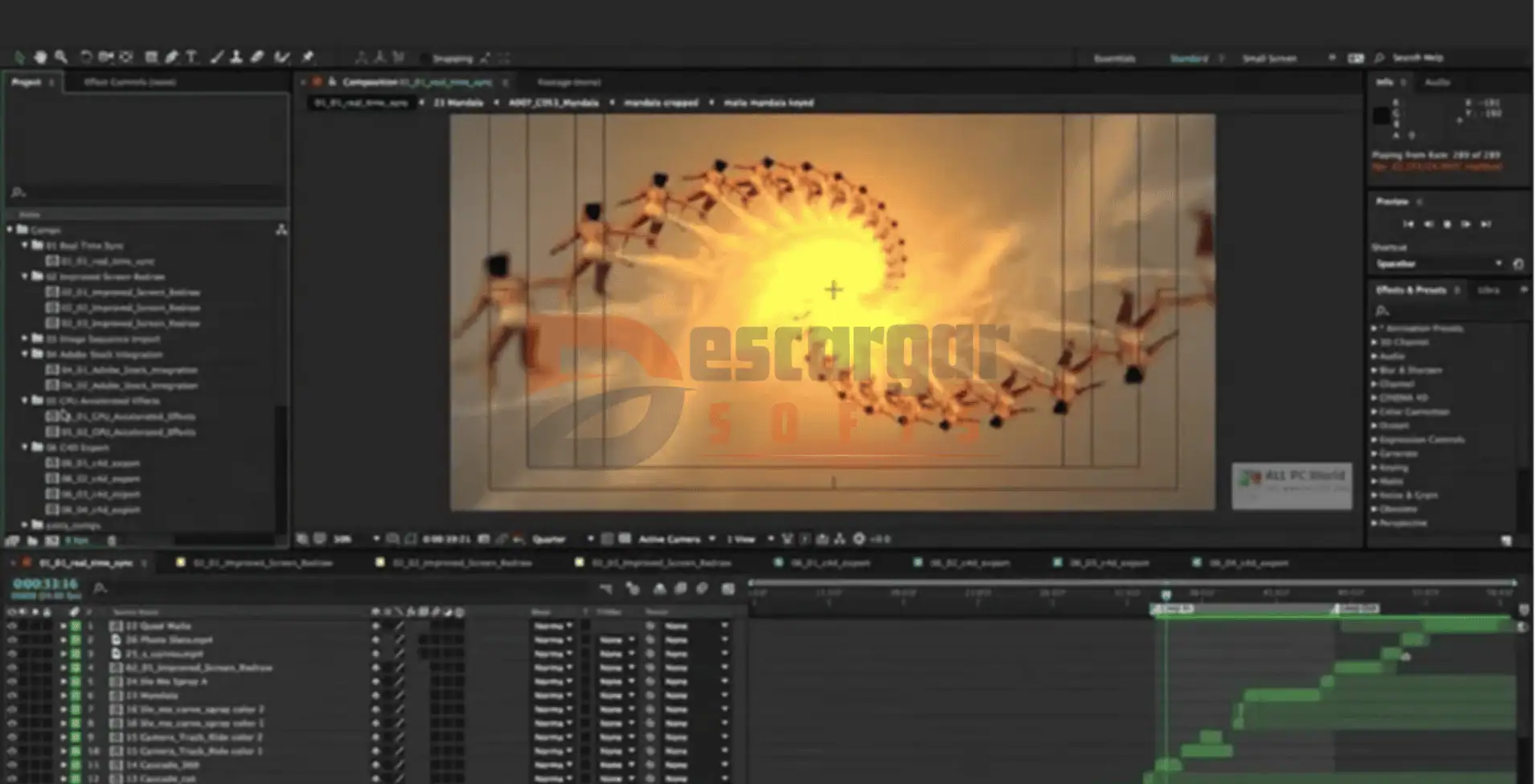Toggle the Snapping checkbox

click(424, 59)
